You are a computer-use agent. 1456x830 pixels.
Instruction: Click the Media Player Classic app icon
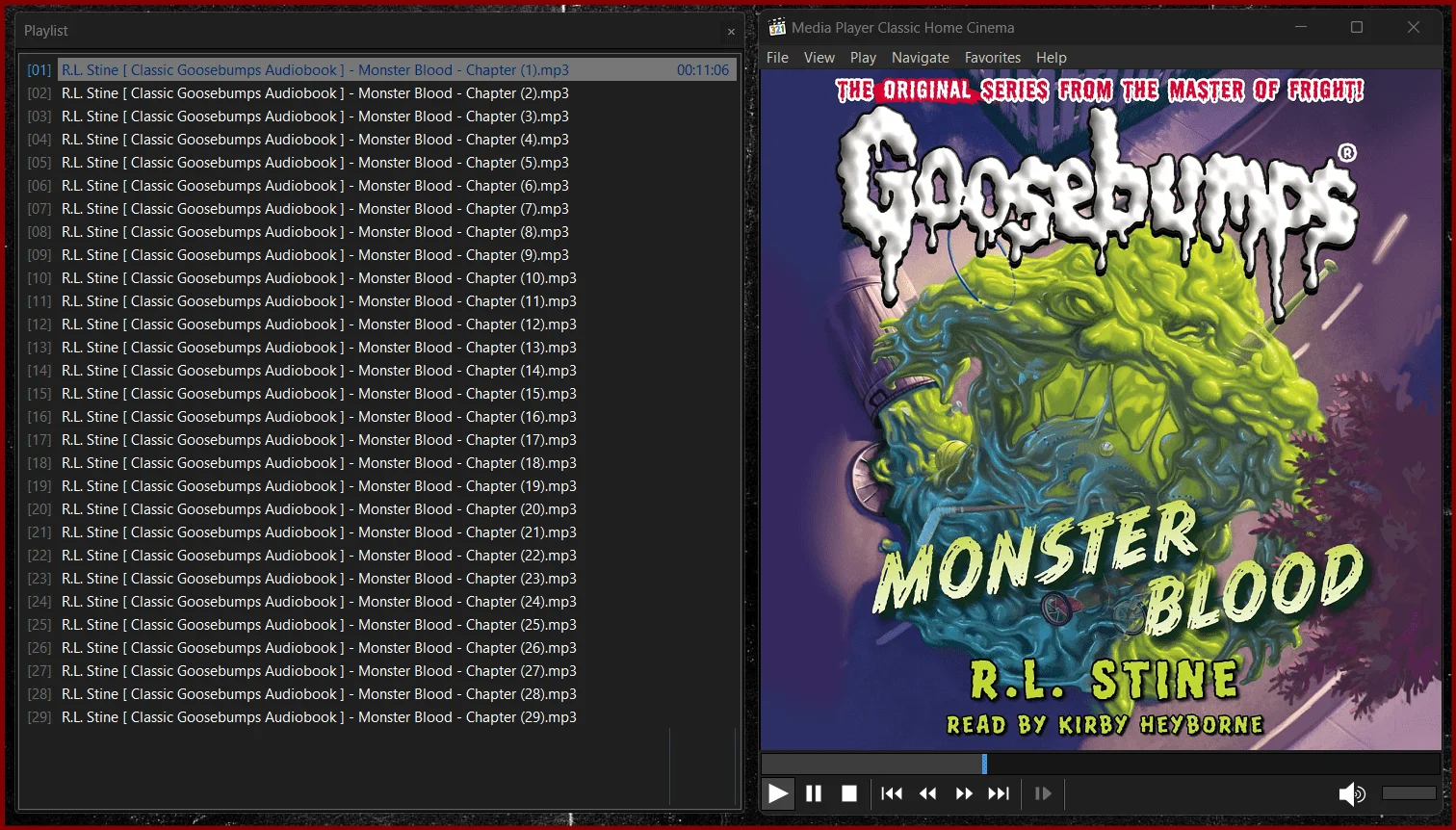pos(777,27)
